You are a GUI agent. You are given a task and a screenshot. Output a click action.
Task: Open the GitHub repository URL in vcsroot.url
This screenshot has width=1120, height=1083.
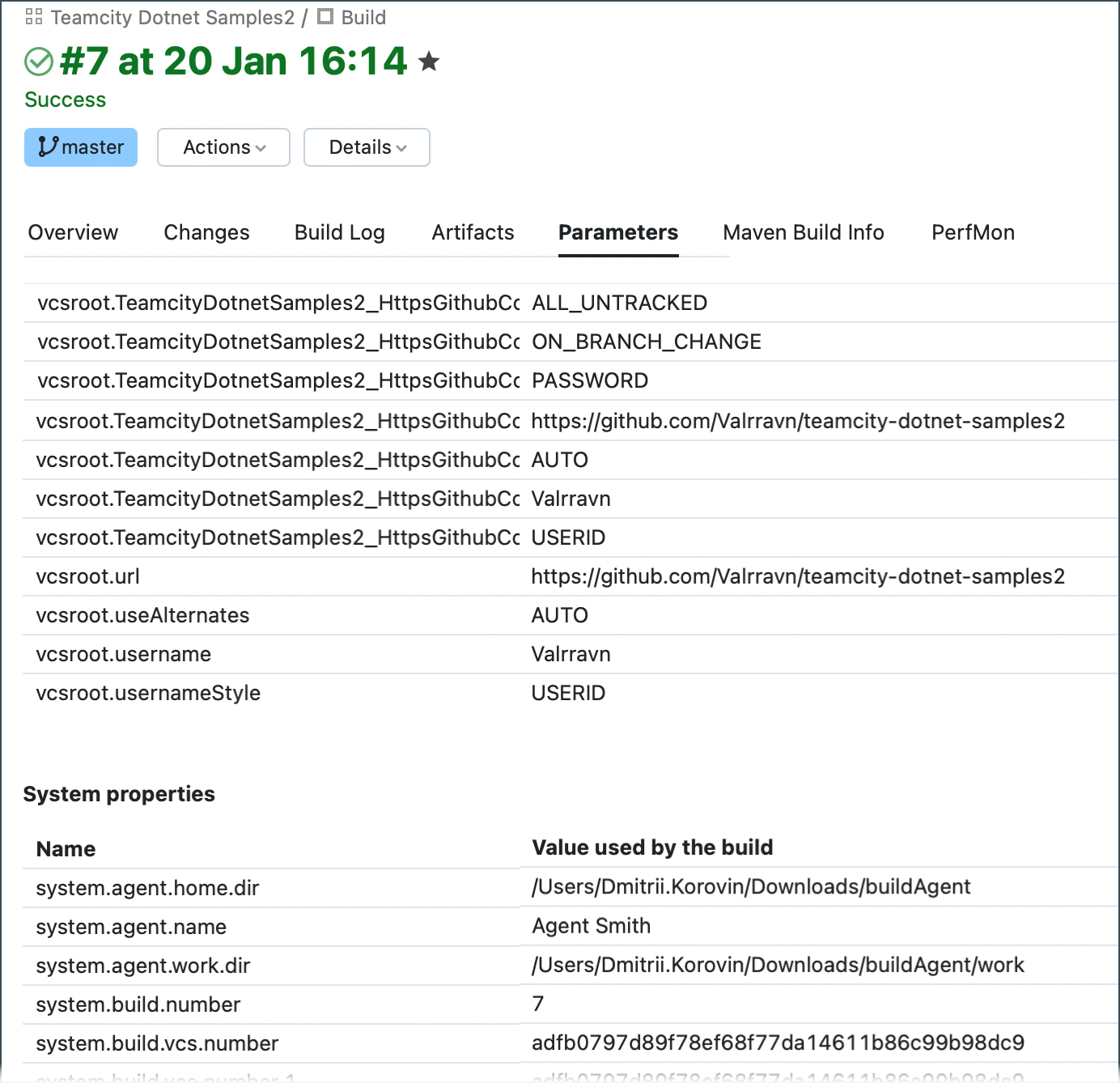(797, 576)
